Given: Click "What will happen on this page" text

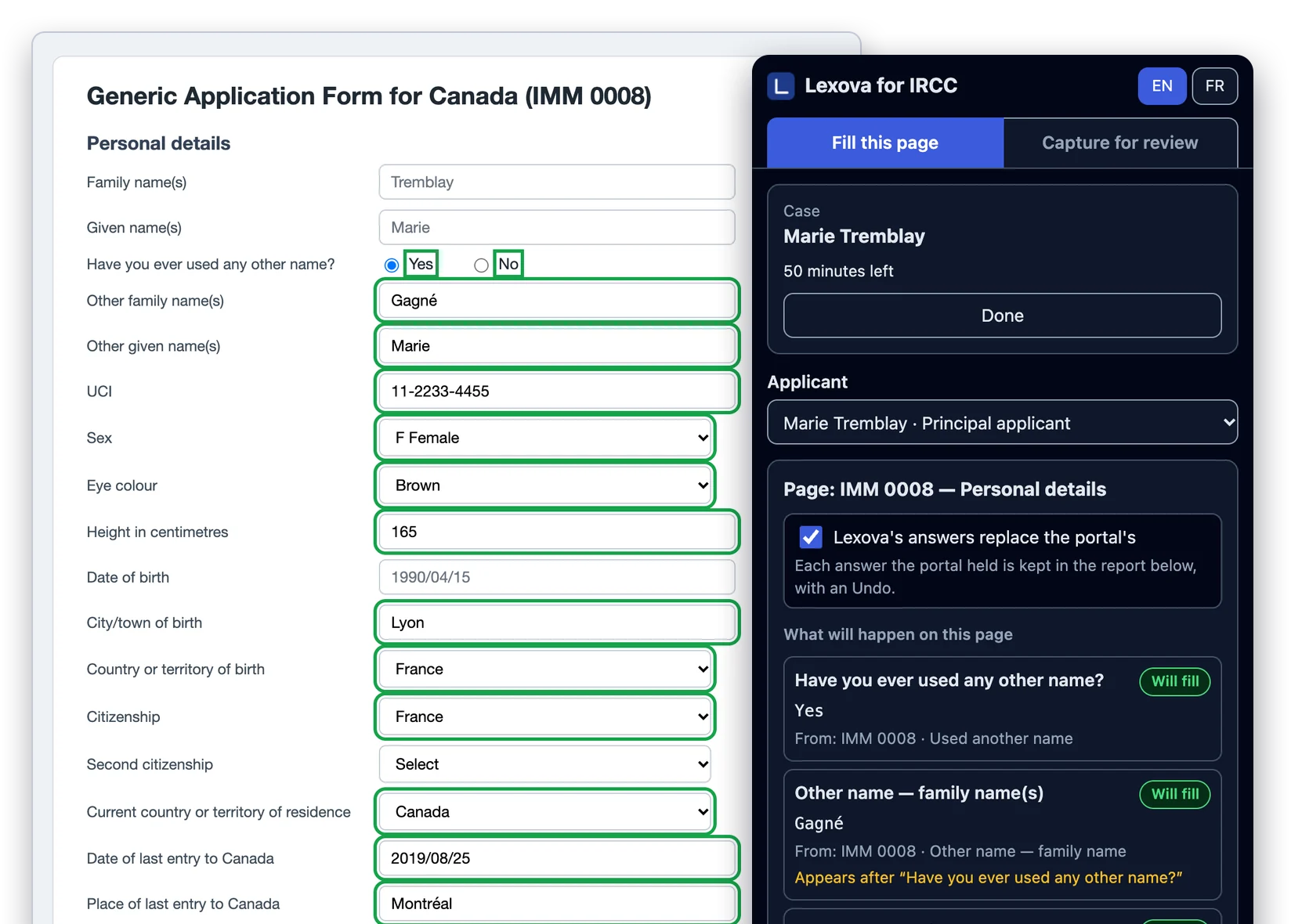Looking at the screenshot, I should tap(898, 634).
